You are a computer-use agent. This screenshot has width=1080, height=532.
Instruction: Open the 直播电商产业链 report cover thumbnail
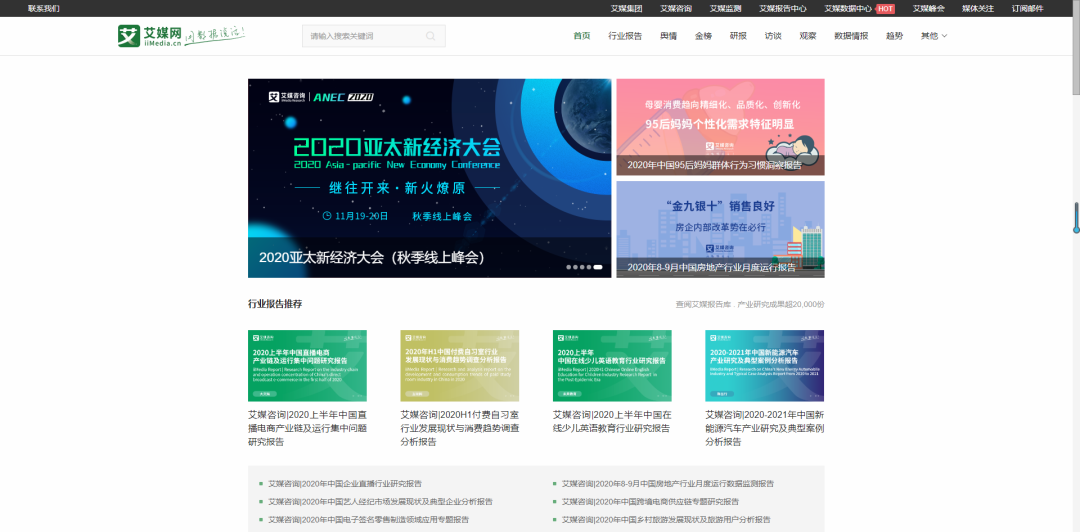[x=307, y=365]
